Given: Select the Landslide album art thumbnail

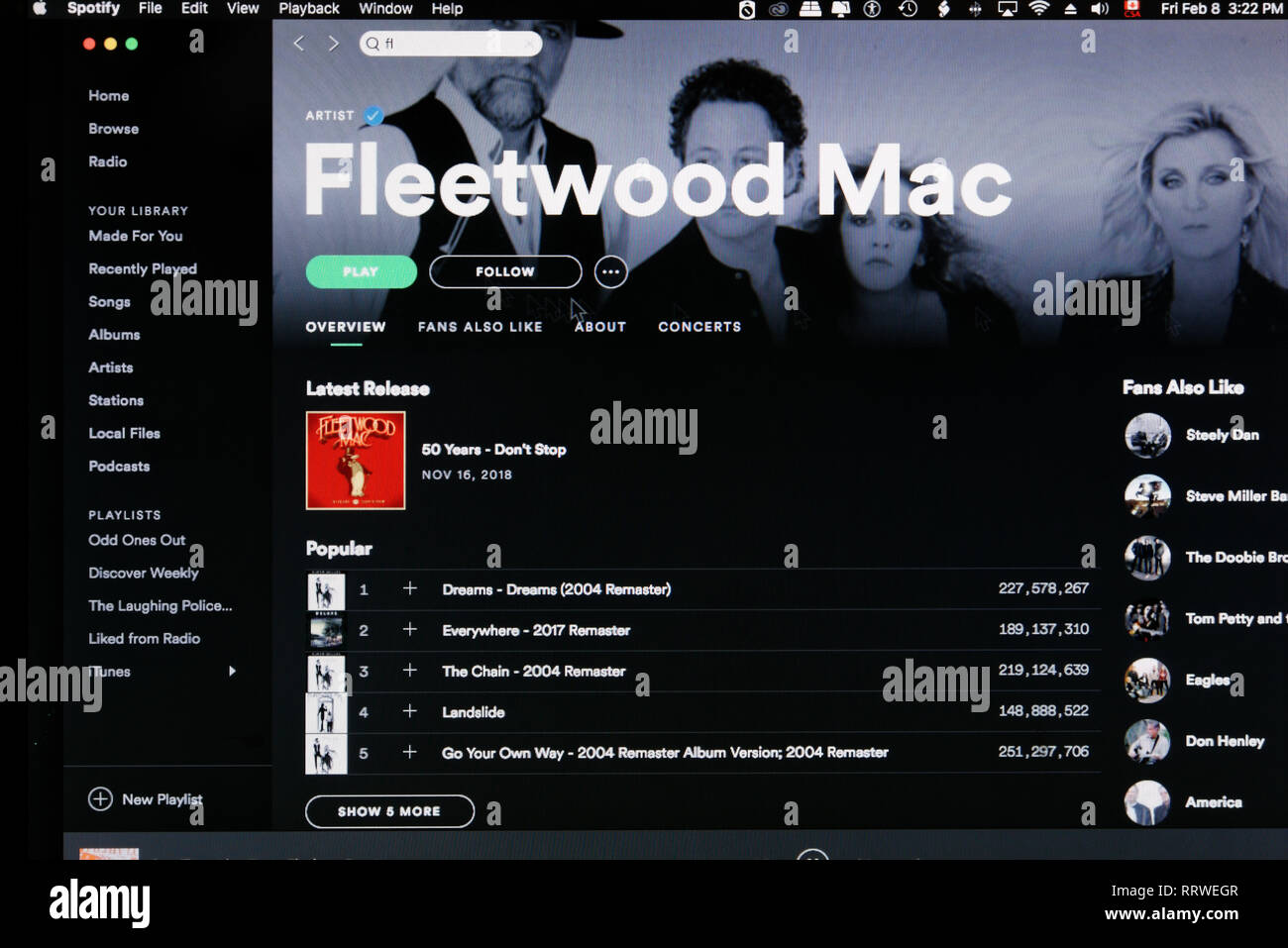Looking at the screenshot, I should (x=326, y=713).
